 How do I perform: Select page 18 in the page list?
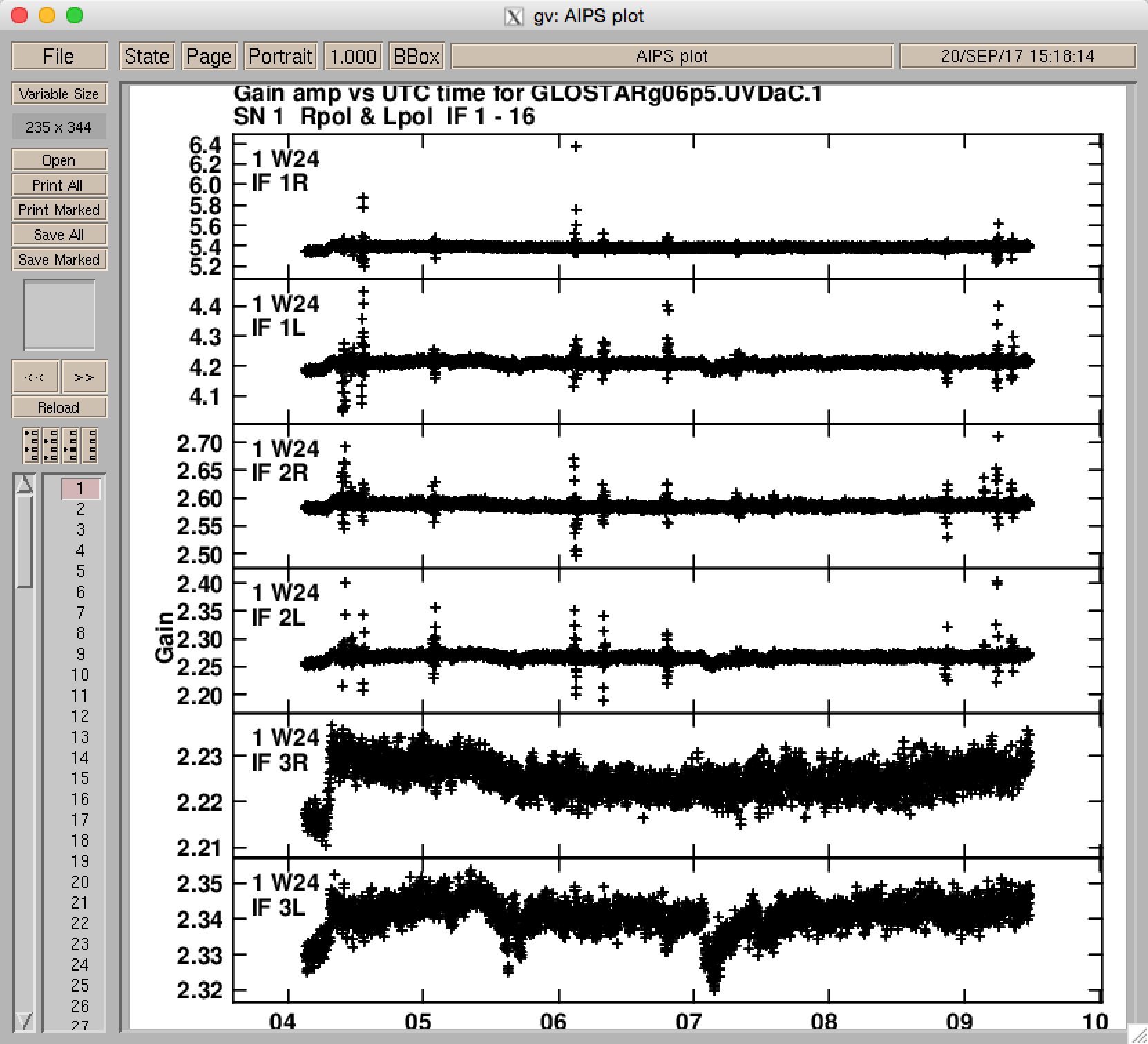click(81, 840)
